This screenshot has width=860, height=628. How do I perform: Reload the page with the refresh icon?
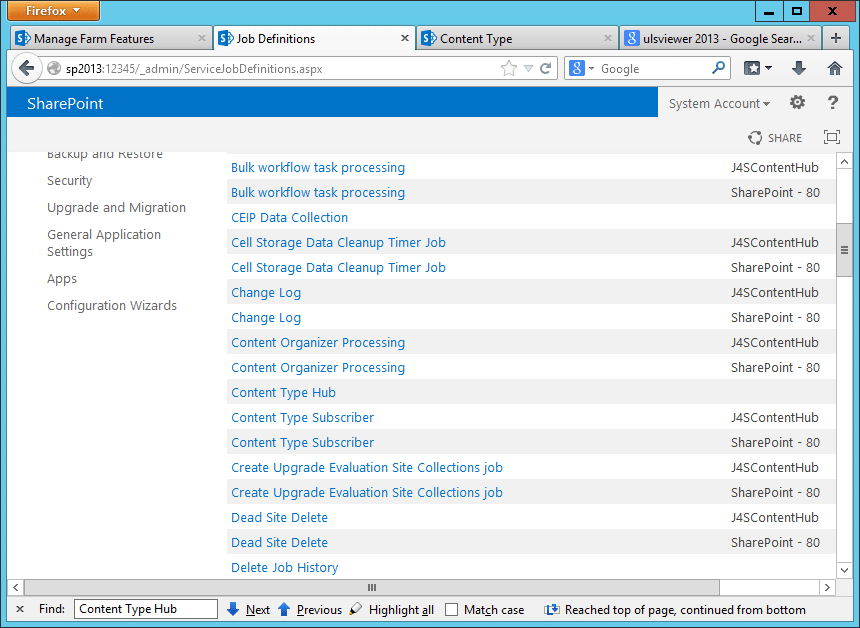(x=545, y=69)
